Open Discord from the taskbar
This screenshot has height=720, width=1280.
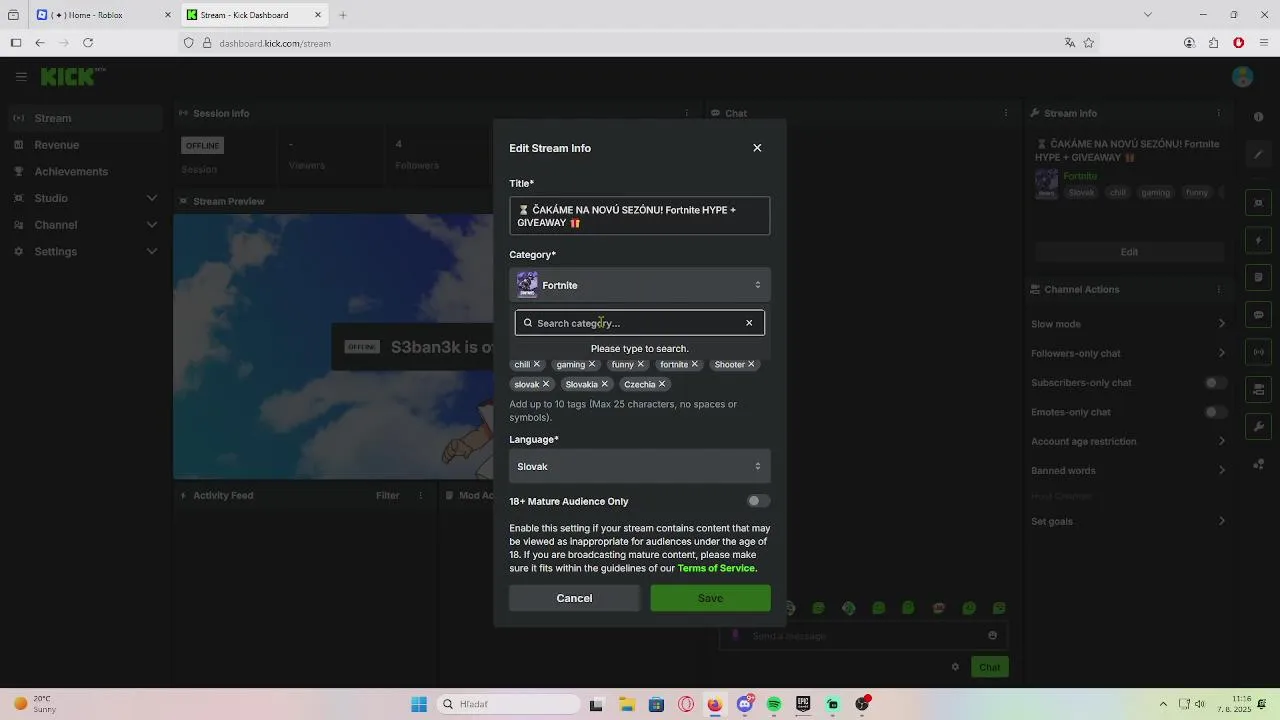coord(744,704)
